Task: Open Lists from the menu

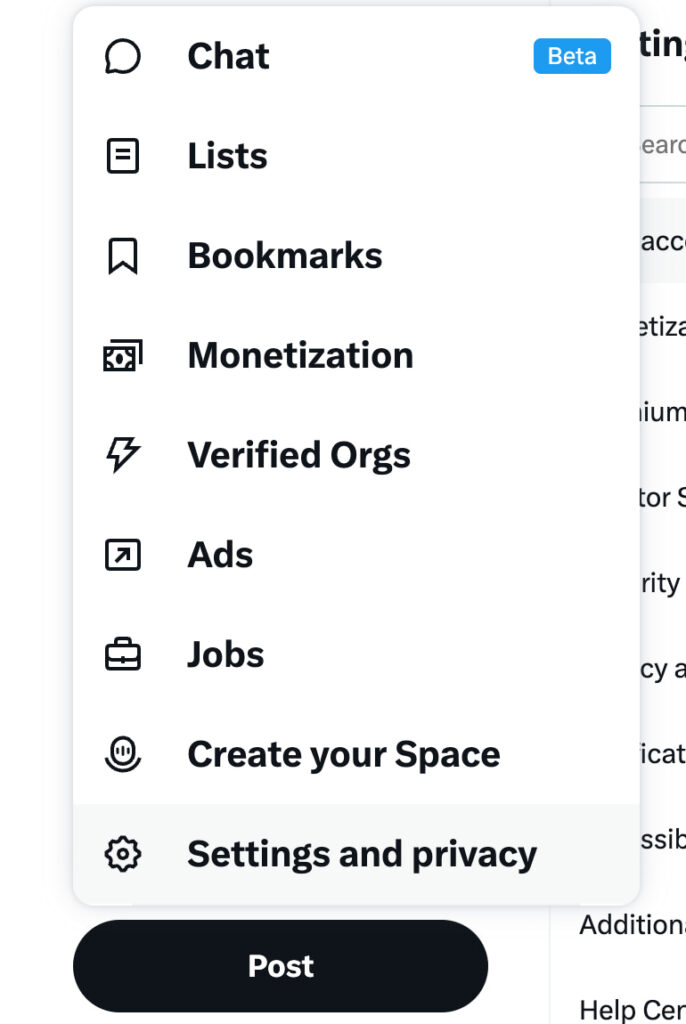Action: click(x=227, y=156)
